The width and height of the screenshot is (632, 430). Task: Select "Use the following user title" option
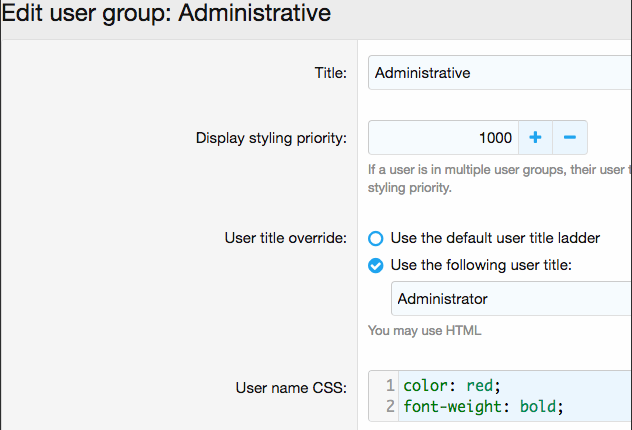376,265
